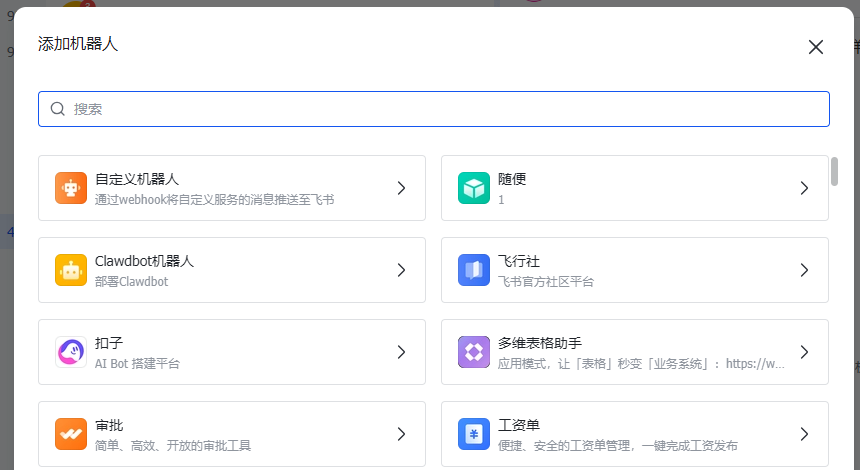860x470 pixels.
Task: Expand 自定义机器人 using its right chevron
Action: point(401,188)
